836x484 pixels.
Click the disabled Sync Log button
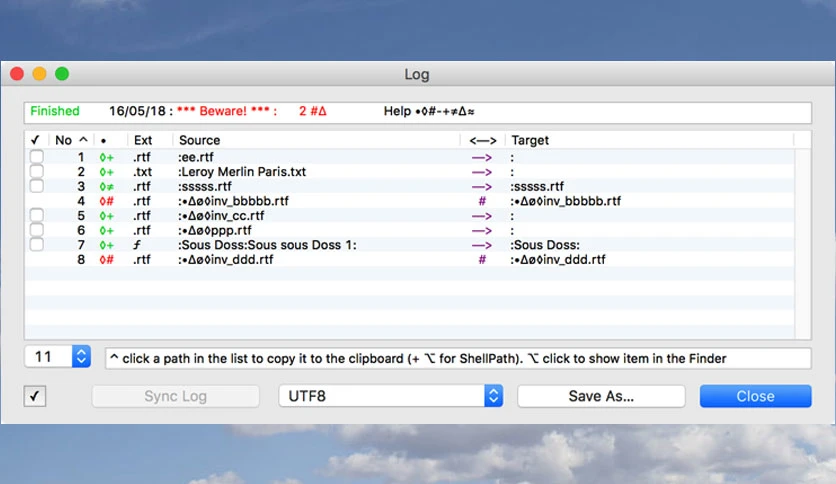[x=175, y=396]
